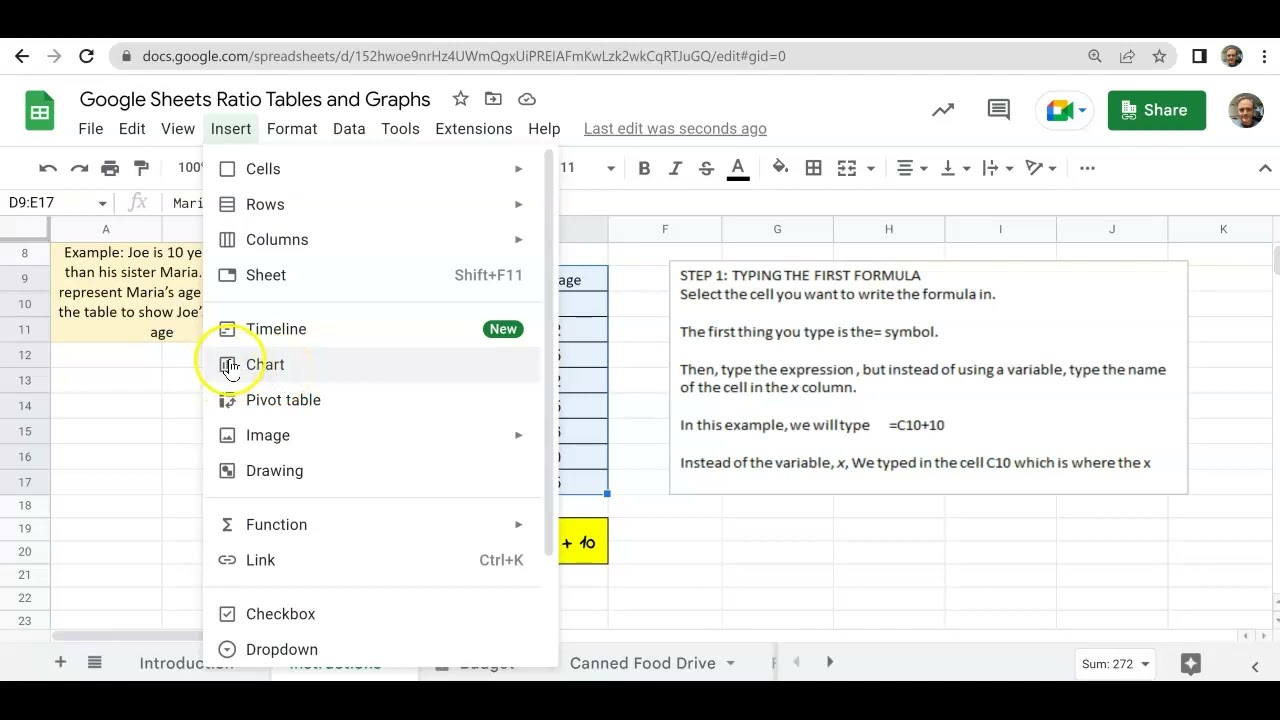Bookmark page with browser star icon
This screenshot has width=1280, height=720.
pos(1159,56)
